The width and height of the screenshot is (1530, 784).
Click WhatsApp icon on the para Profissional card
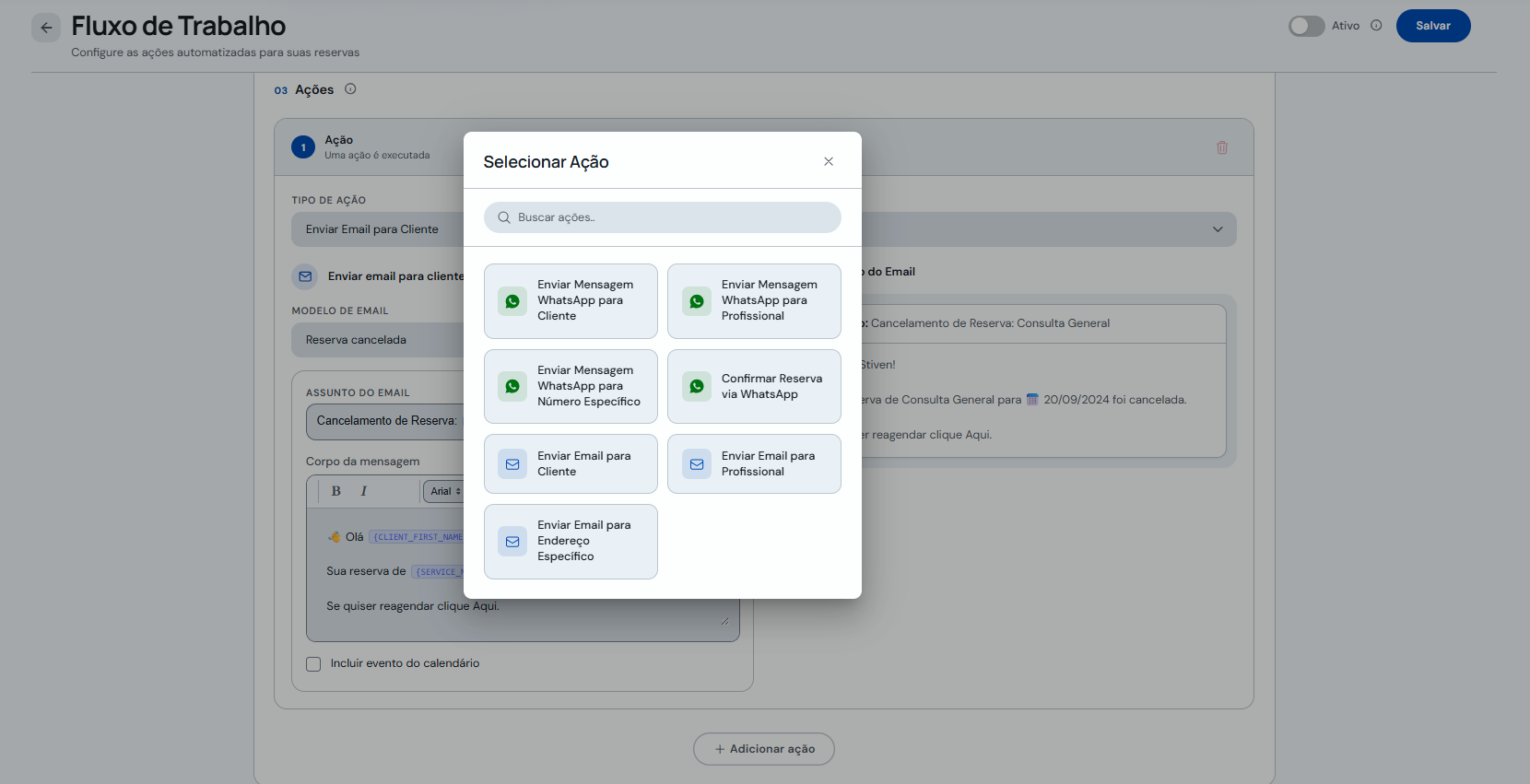click(x=697, y=301)
